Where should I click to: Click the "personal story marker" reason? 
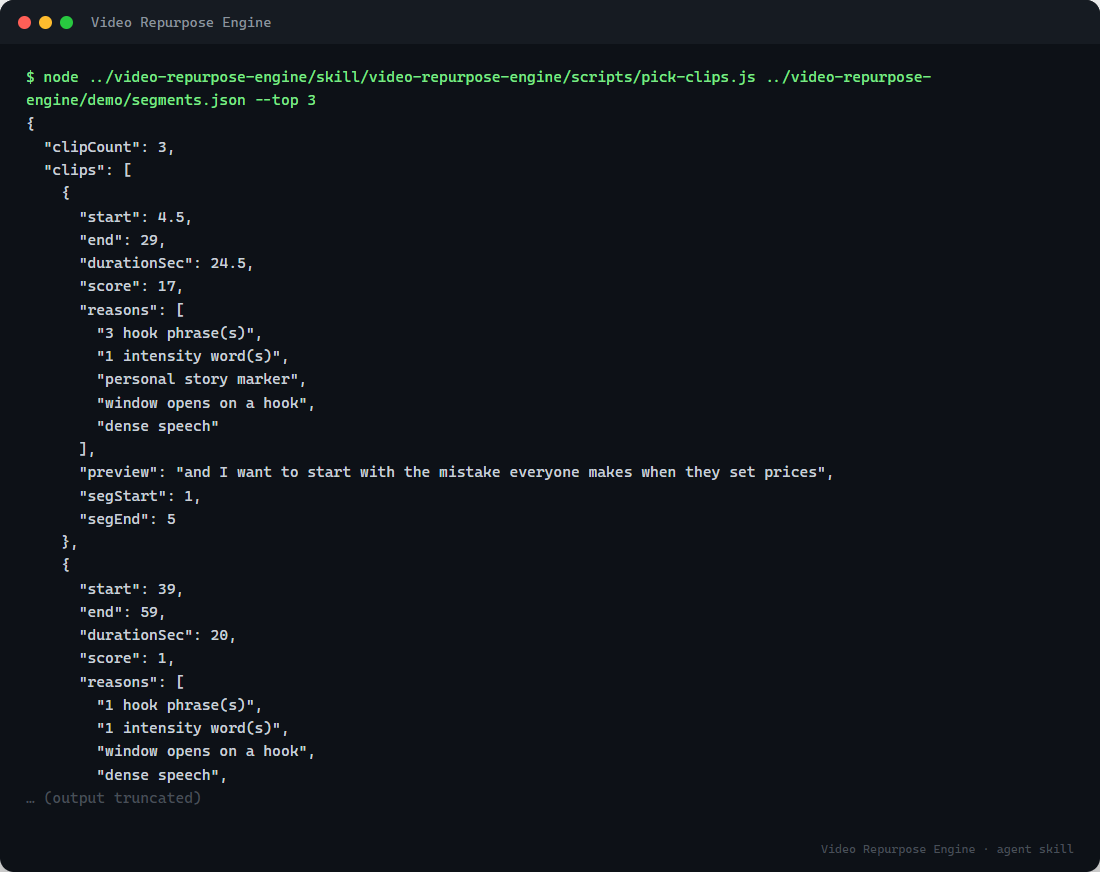tap(201, 380)
